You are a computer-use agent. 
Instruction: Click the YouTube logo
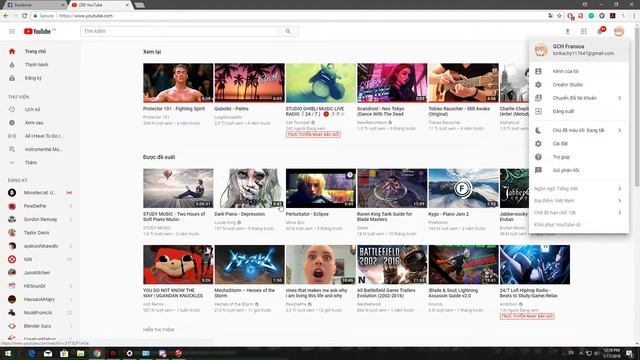39,31
